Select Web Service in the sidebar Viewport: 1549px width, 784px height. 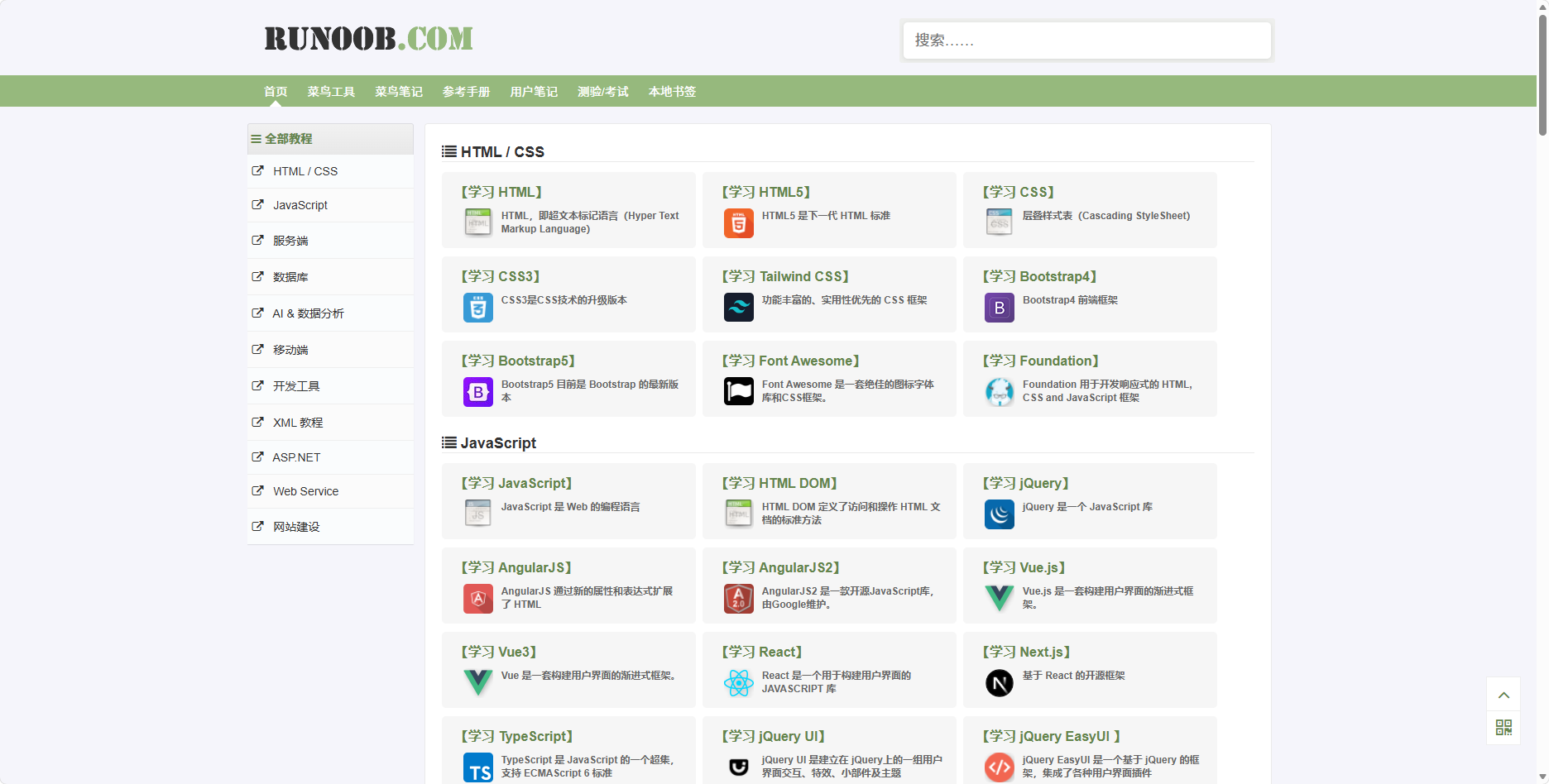305,491
